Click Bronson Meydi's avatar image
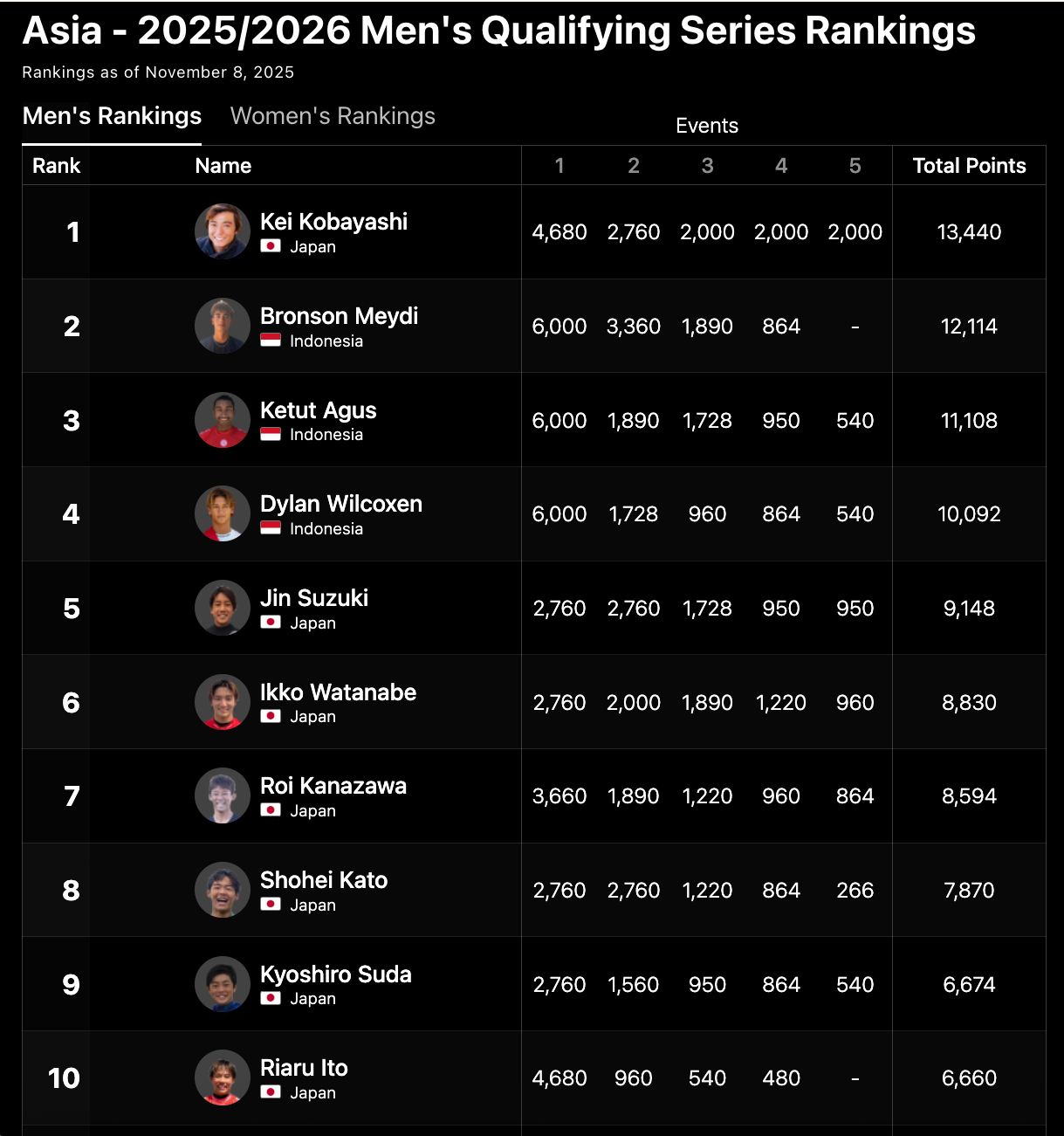This screenshot has width=1064, height=1136. point(222,326)
